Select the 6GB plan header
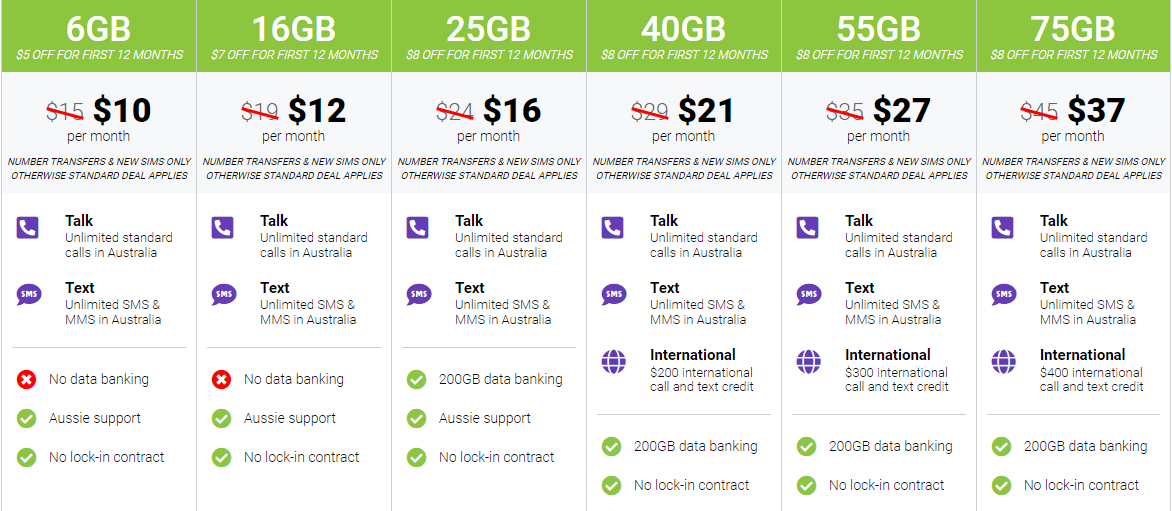The image size is (1172, 511). click(x=99, y=30)
